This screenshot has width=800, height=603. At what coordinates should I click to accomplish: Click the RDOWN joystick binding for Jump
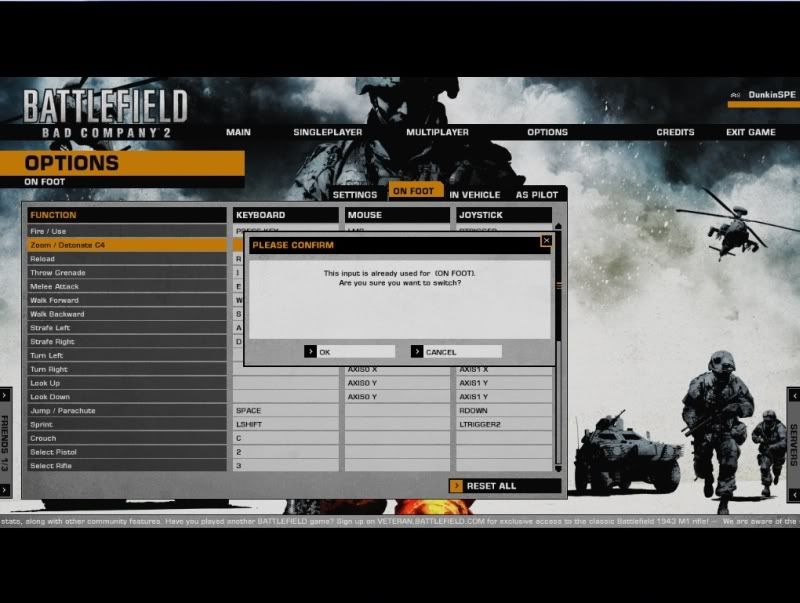504,410
